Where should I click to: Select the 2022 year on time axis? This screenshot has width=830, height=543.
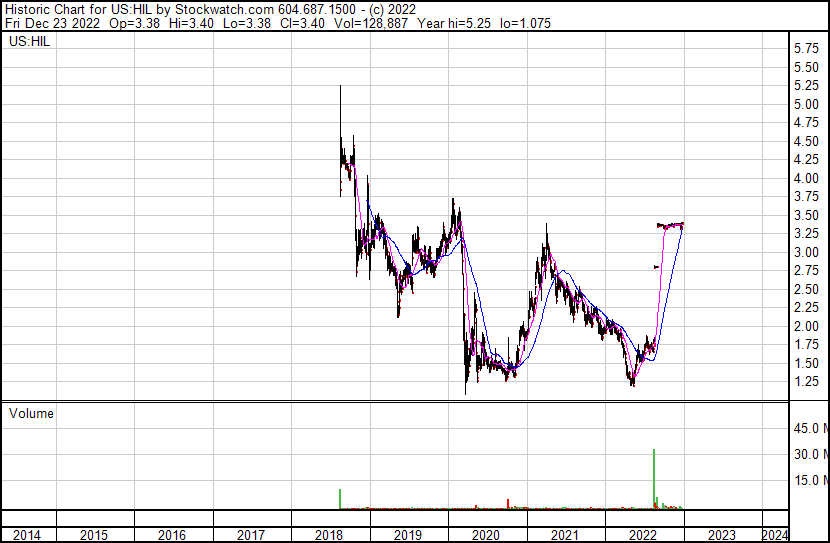point(643,535)
